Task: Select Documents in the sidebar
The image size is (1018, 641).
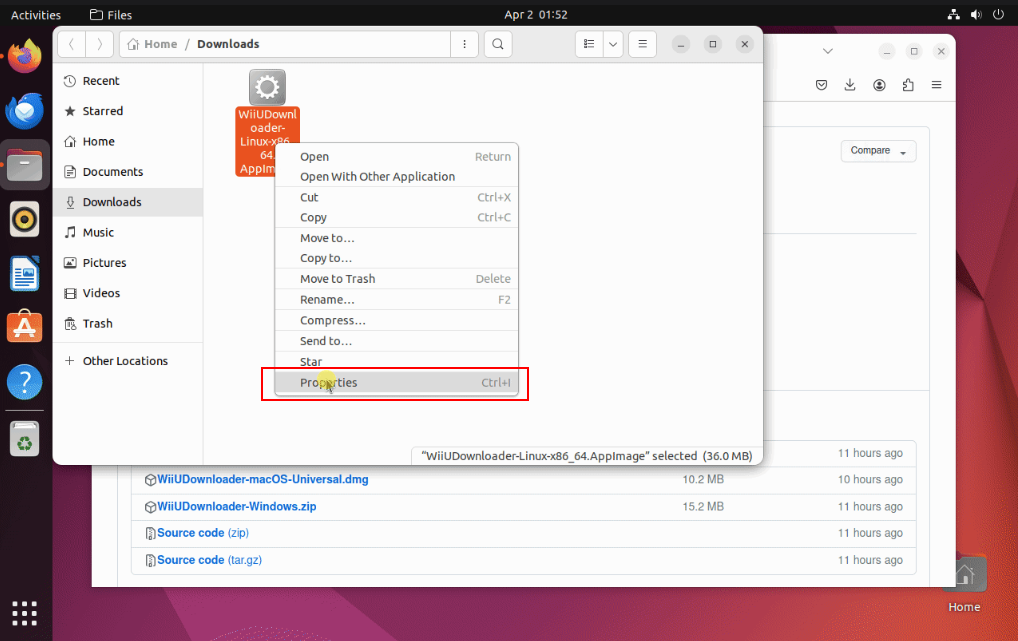Action: point(112,172)
